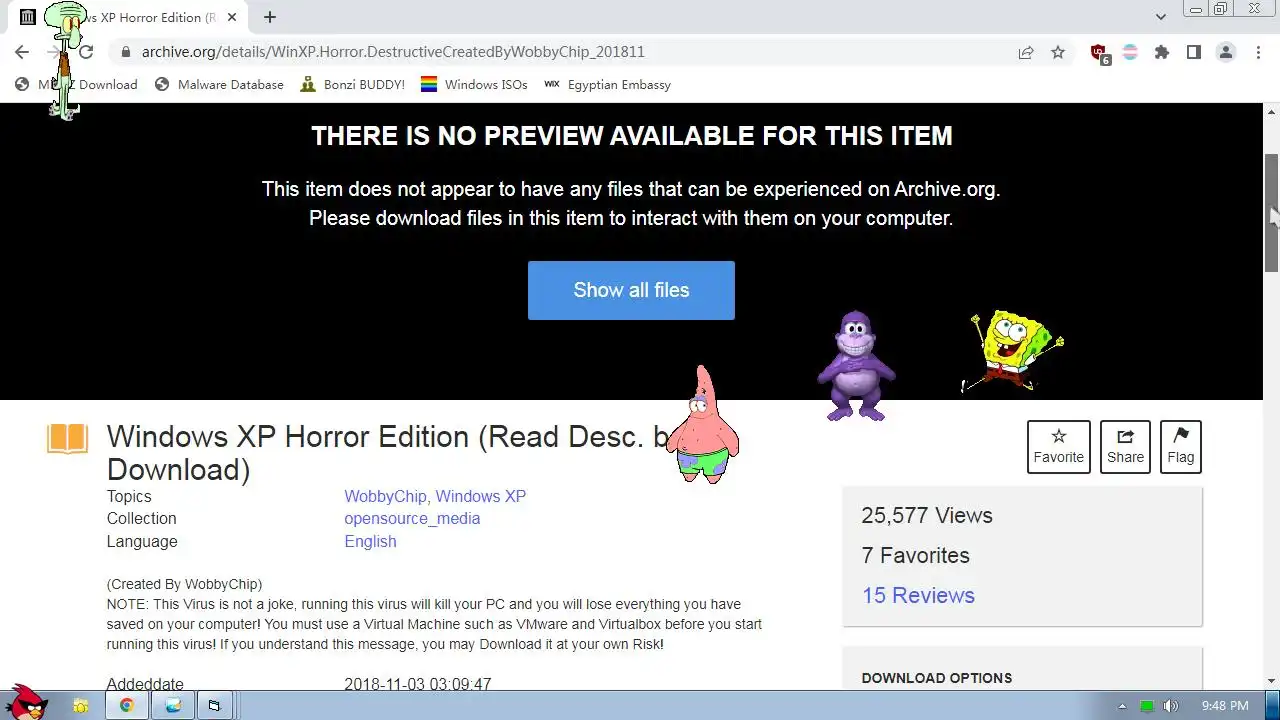The width and height of the screenshot is (1280, 720).
Task: Click the page vertical scrollbar thumb
Action: pyautogui.click(x=1271, y=212)
